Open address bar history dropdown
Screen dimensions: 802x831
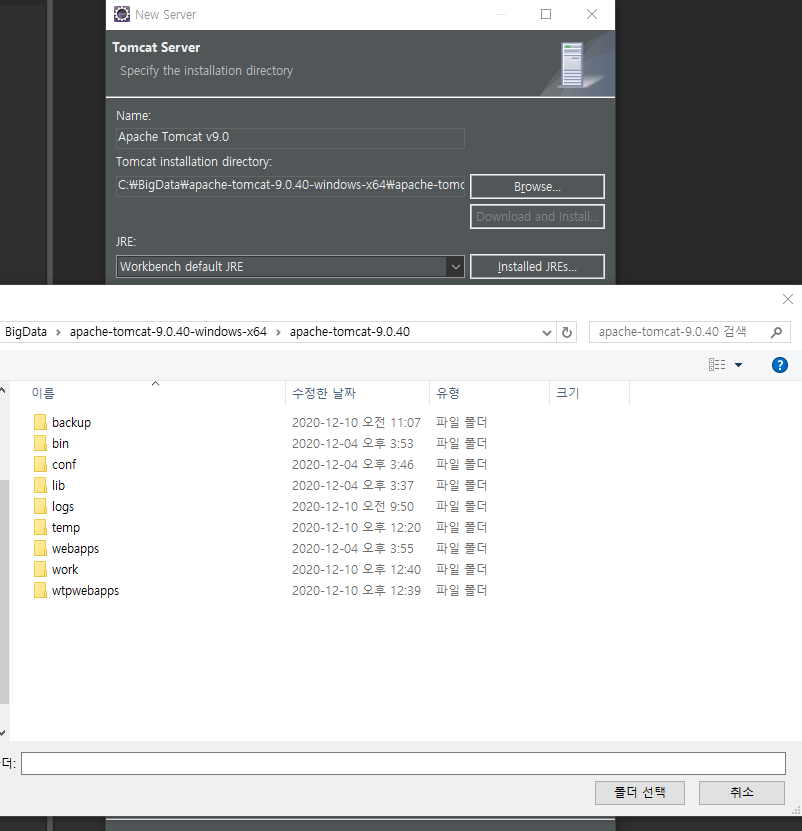point(547,333)
